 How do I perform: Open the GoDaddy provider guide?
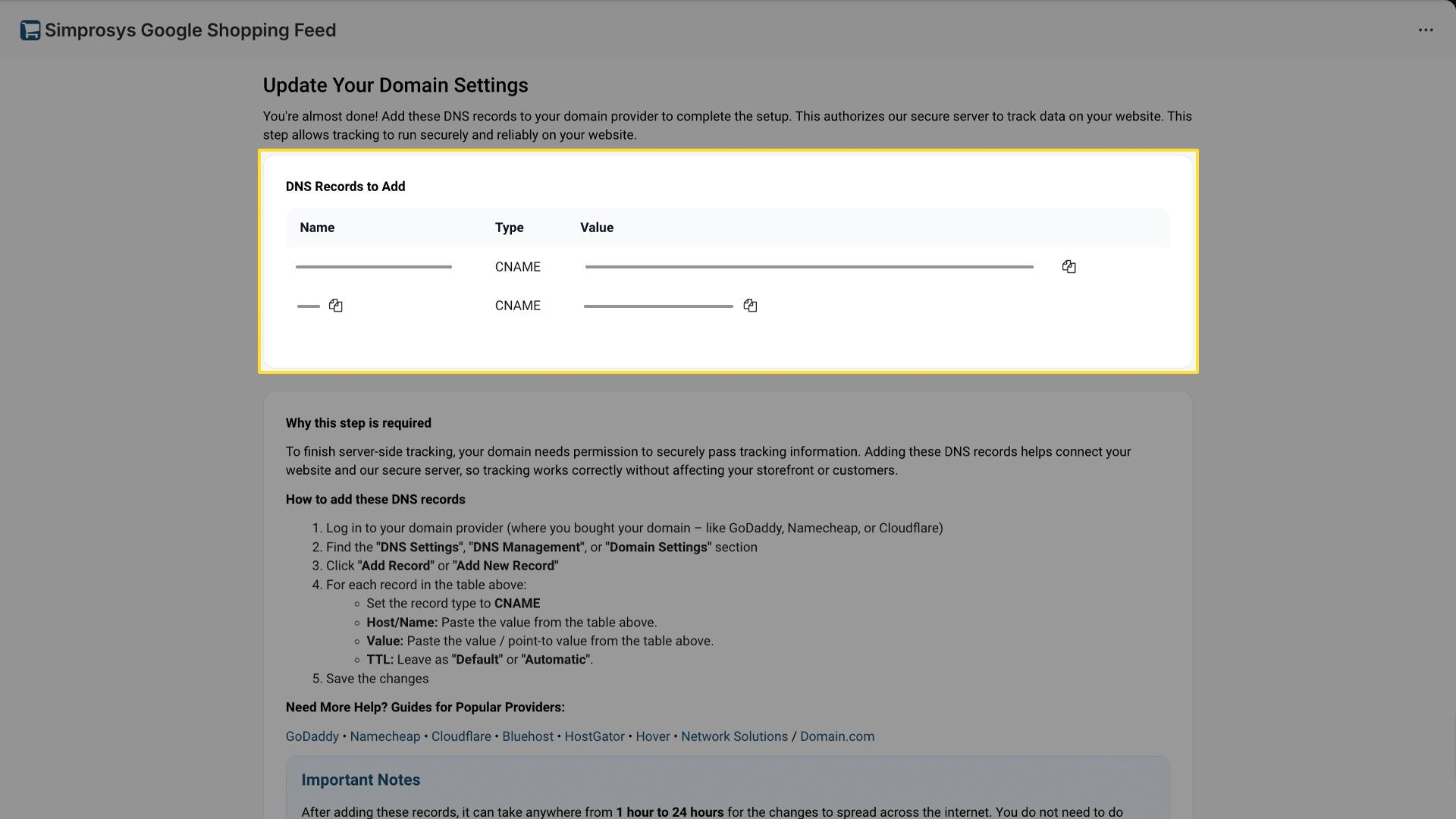pyautogui.click(x=312, y=736)
